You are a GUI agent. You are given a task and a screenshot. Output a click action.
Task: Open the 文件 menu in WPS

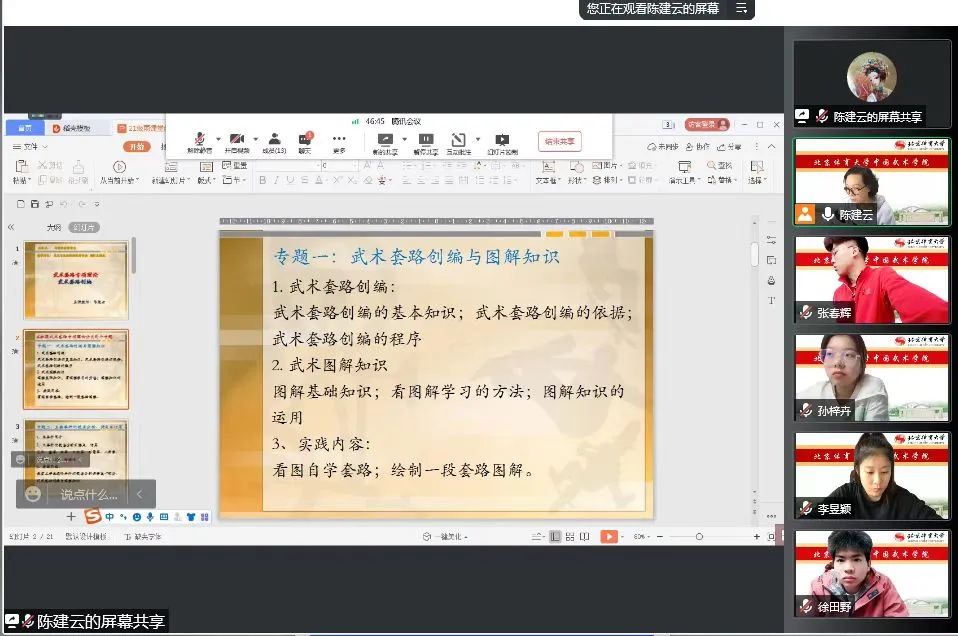(x=30, y=147)
